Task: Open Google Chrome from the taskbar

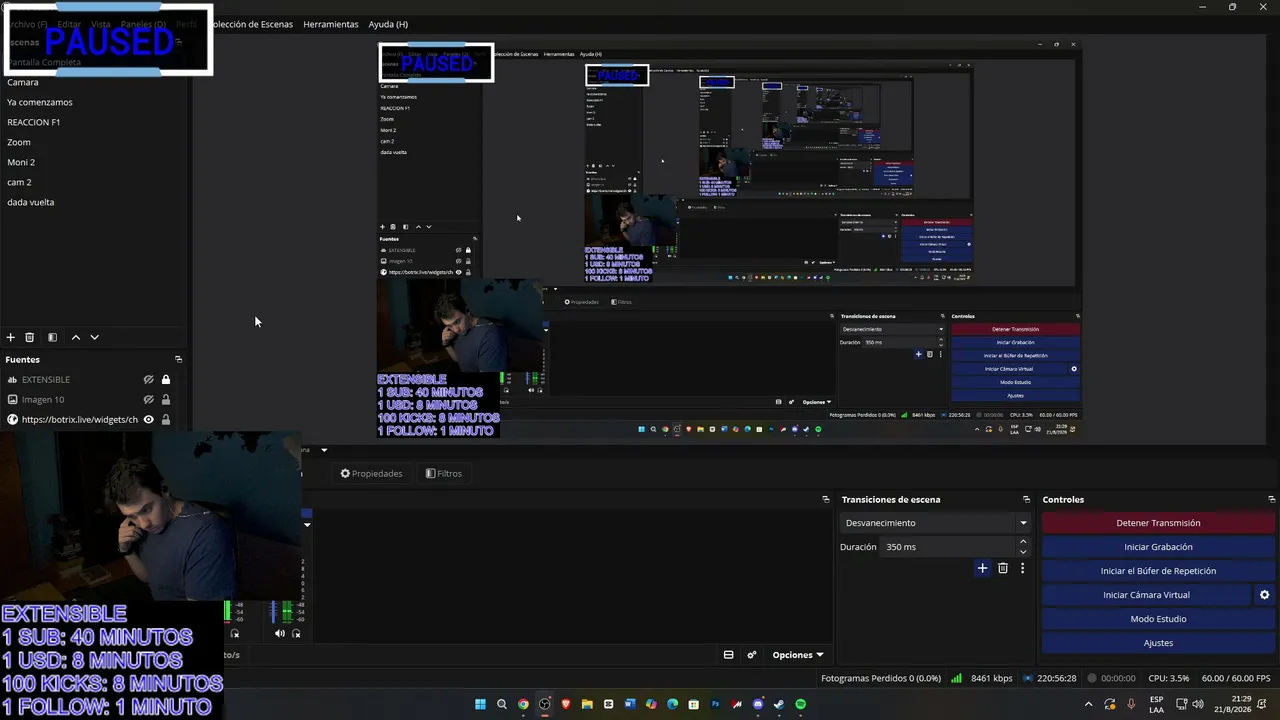Action: [523, 704]
